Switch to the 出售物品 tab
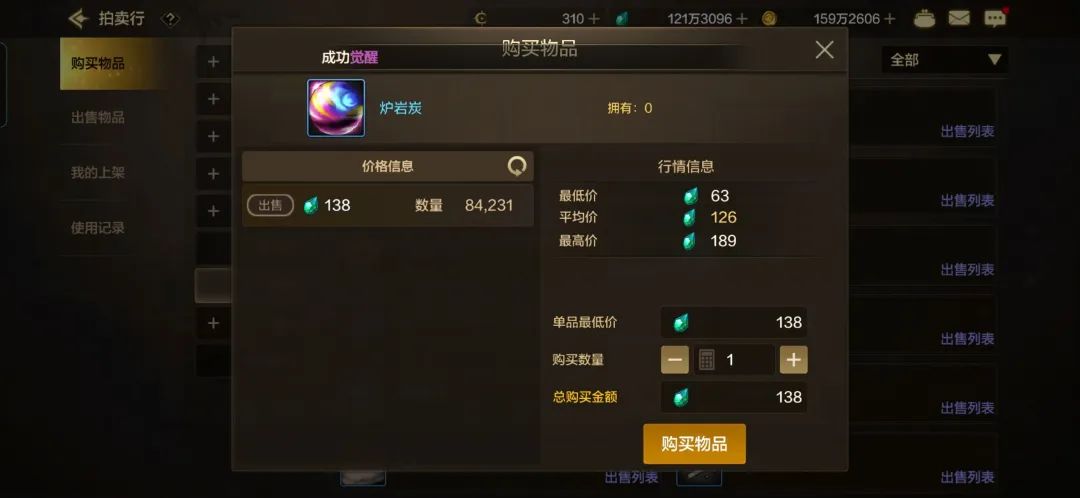The width and height of the screenshot is (1080, 498). coord(98,118)
